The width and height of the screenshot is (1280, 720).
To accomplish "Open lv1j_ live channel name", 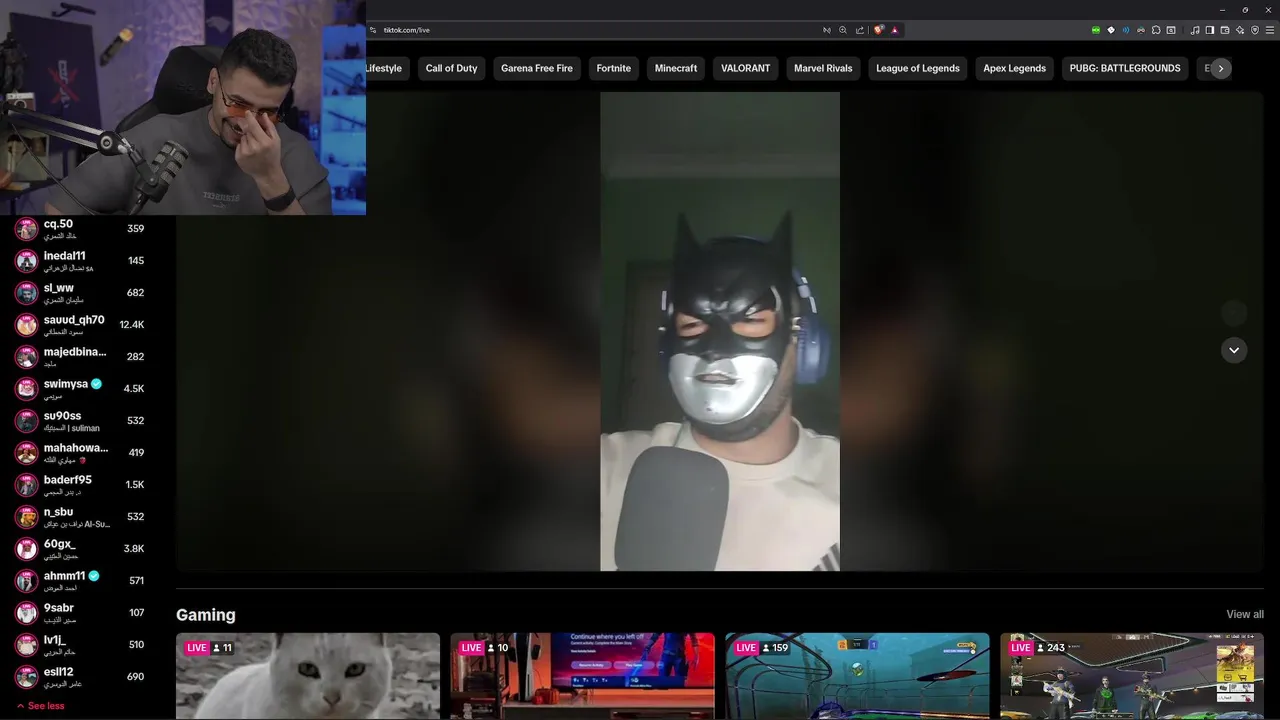I will [x=54, y=640].
